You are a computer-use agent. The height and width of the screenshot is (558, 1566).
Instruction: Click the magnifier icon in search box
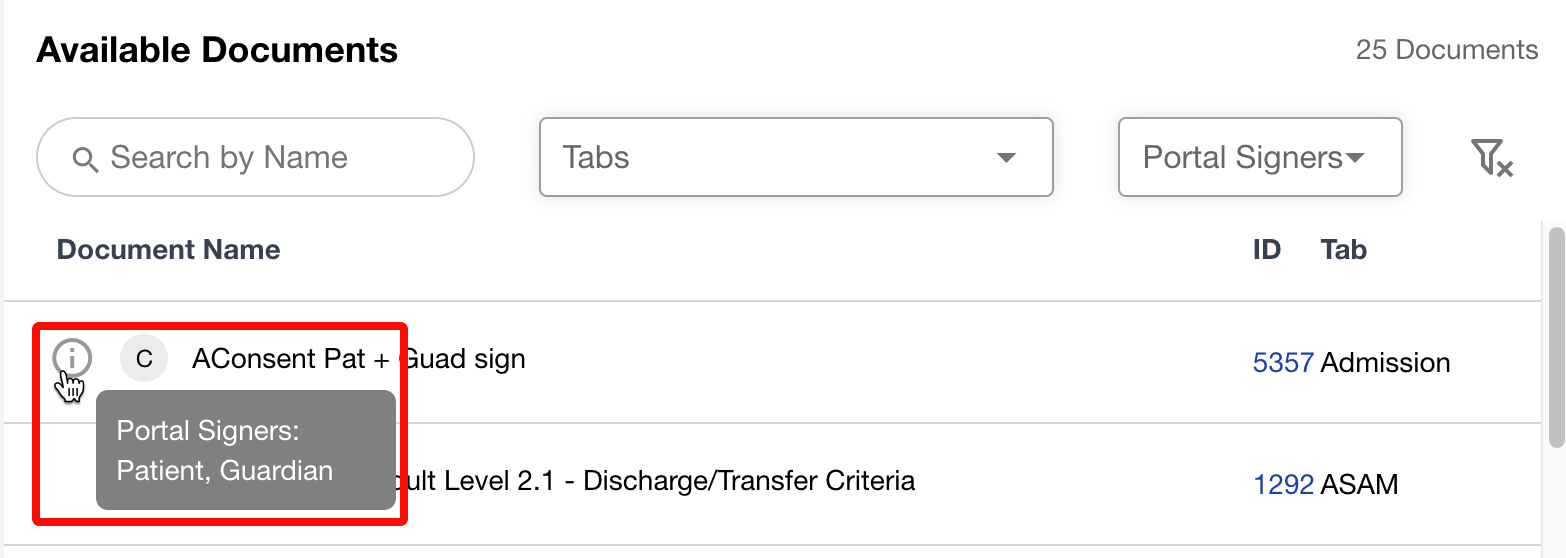tap(85, 158)
